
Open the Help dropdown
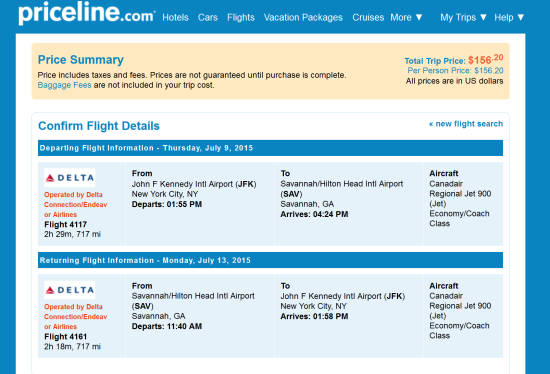(509, 18)
